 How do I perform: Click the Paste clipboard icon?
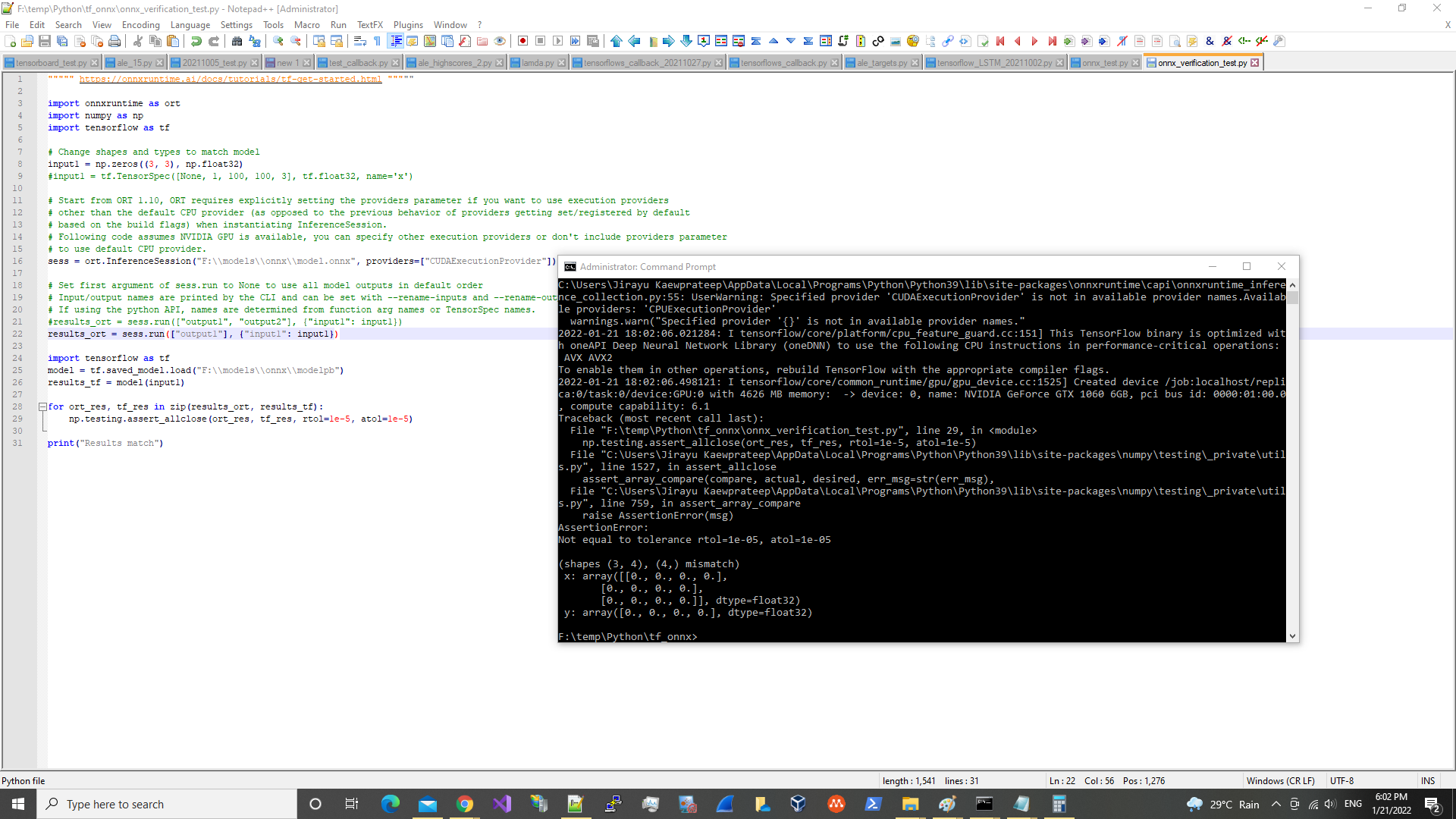[x=173, y=41]
